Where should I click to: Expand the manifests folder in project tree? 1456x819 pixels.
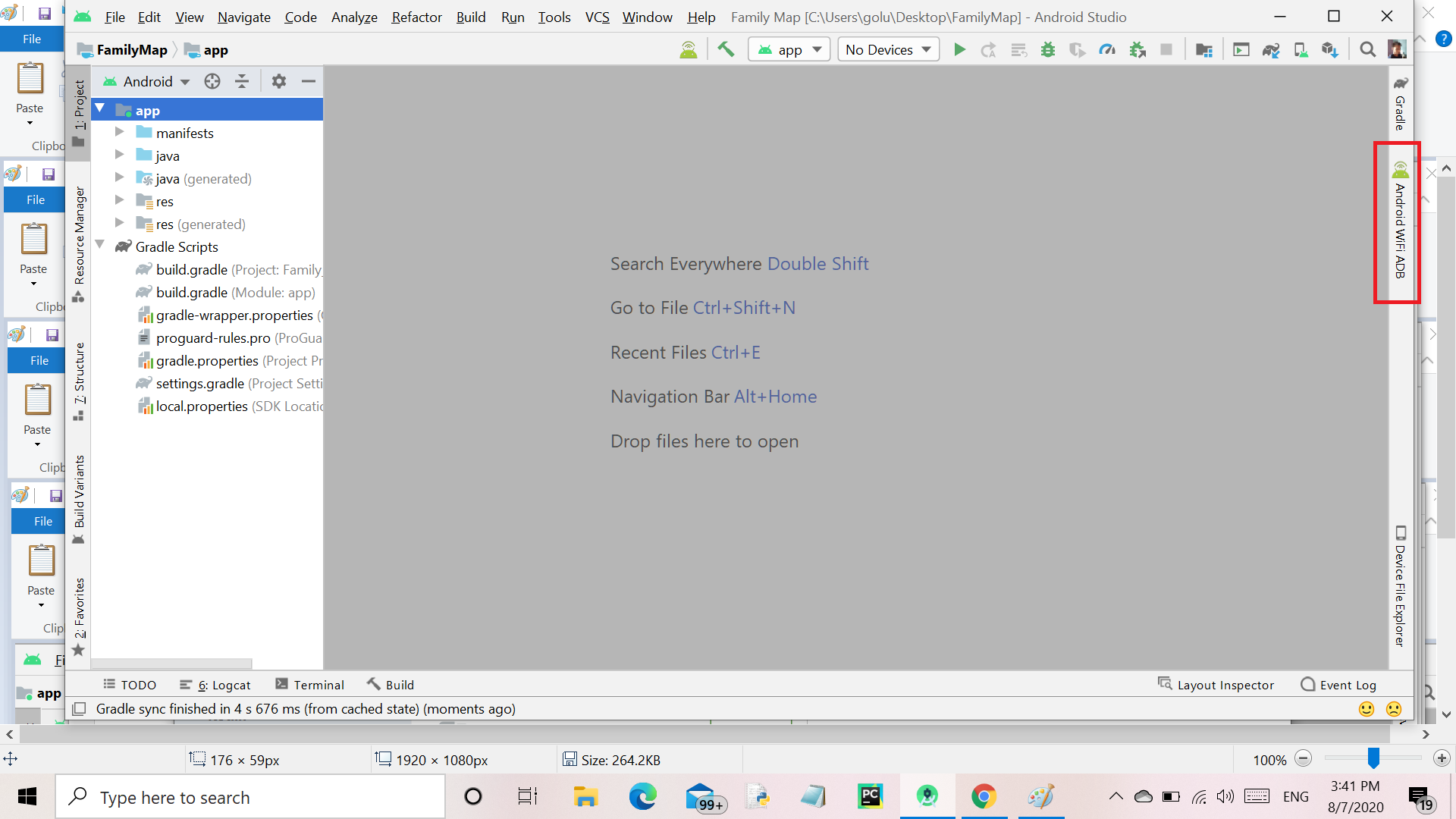[x=120, y=133]
